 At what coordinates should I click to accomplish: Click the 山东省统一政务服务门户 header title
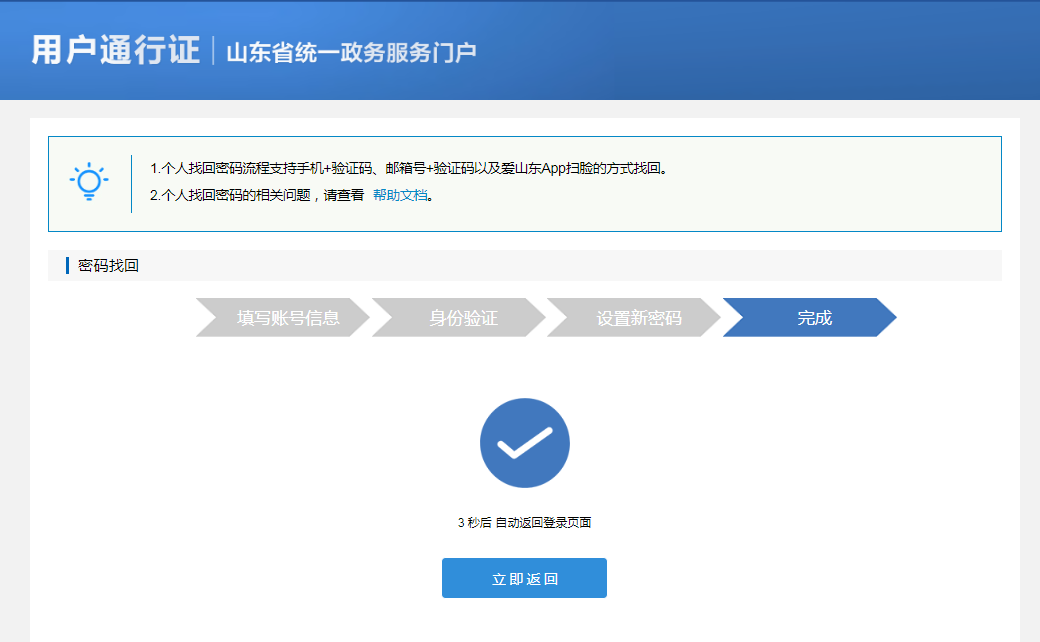[350, 50]
